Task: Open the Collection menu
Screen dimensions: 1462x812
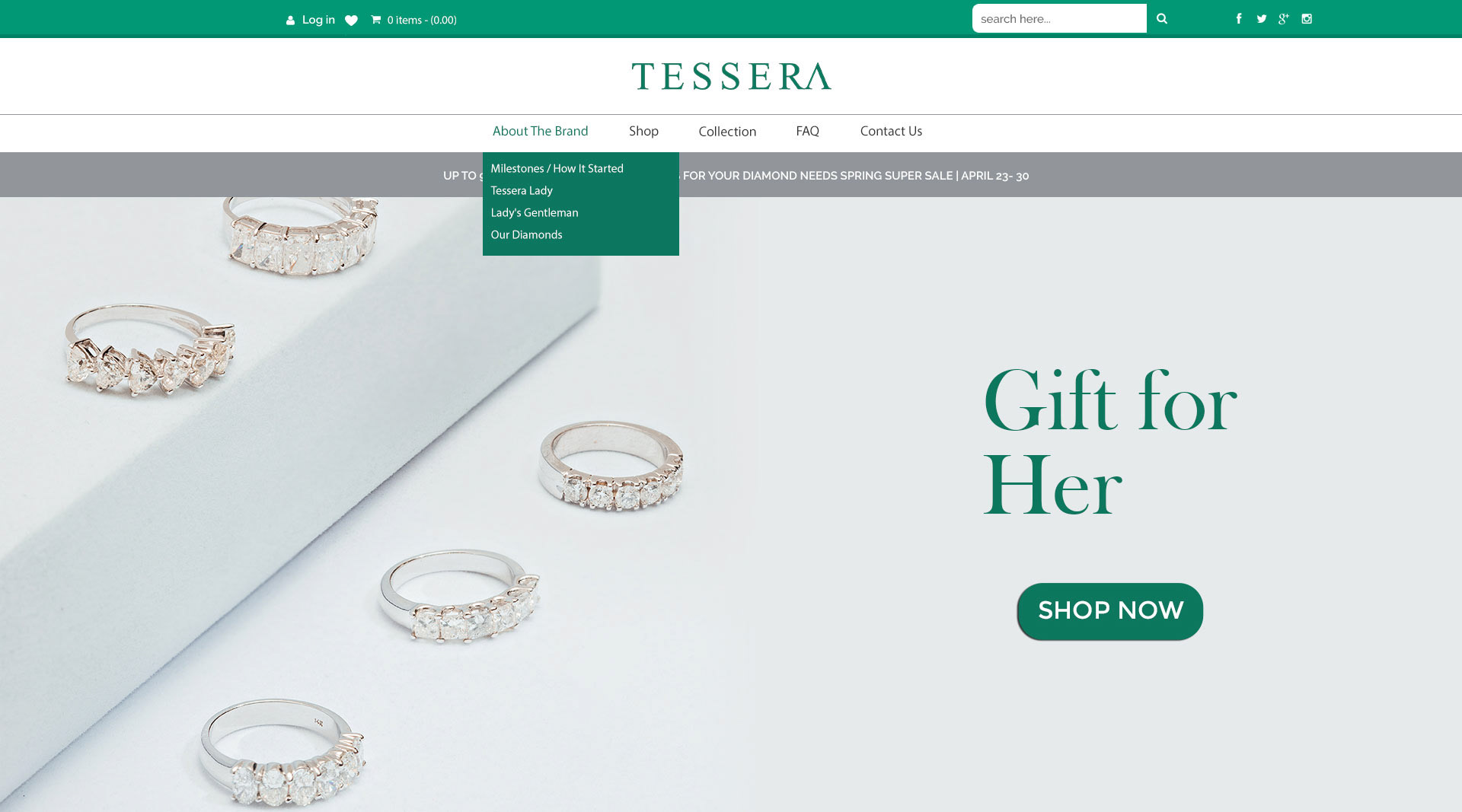Action: pos(727,132)
